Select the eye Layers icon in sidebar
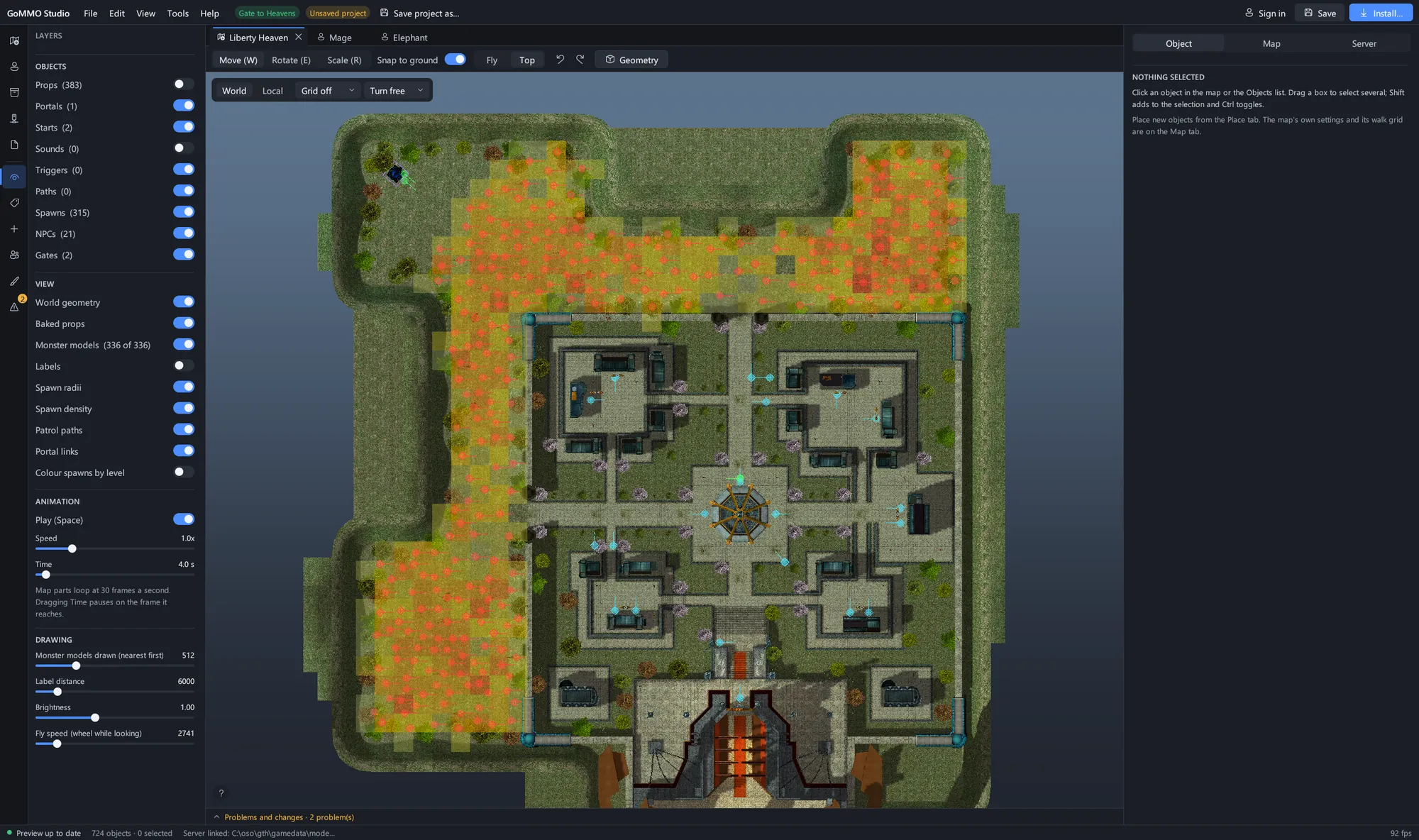 pyautogui.click(x=14, y=177)
